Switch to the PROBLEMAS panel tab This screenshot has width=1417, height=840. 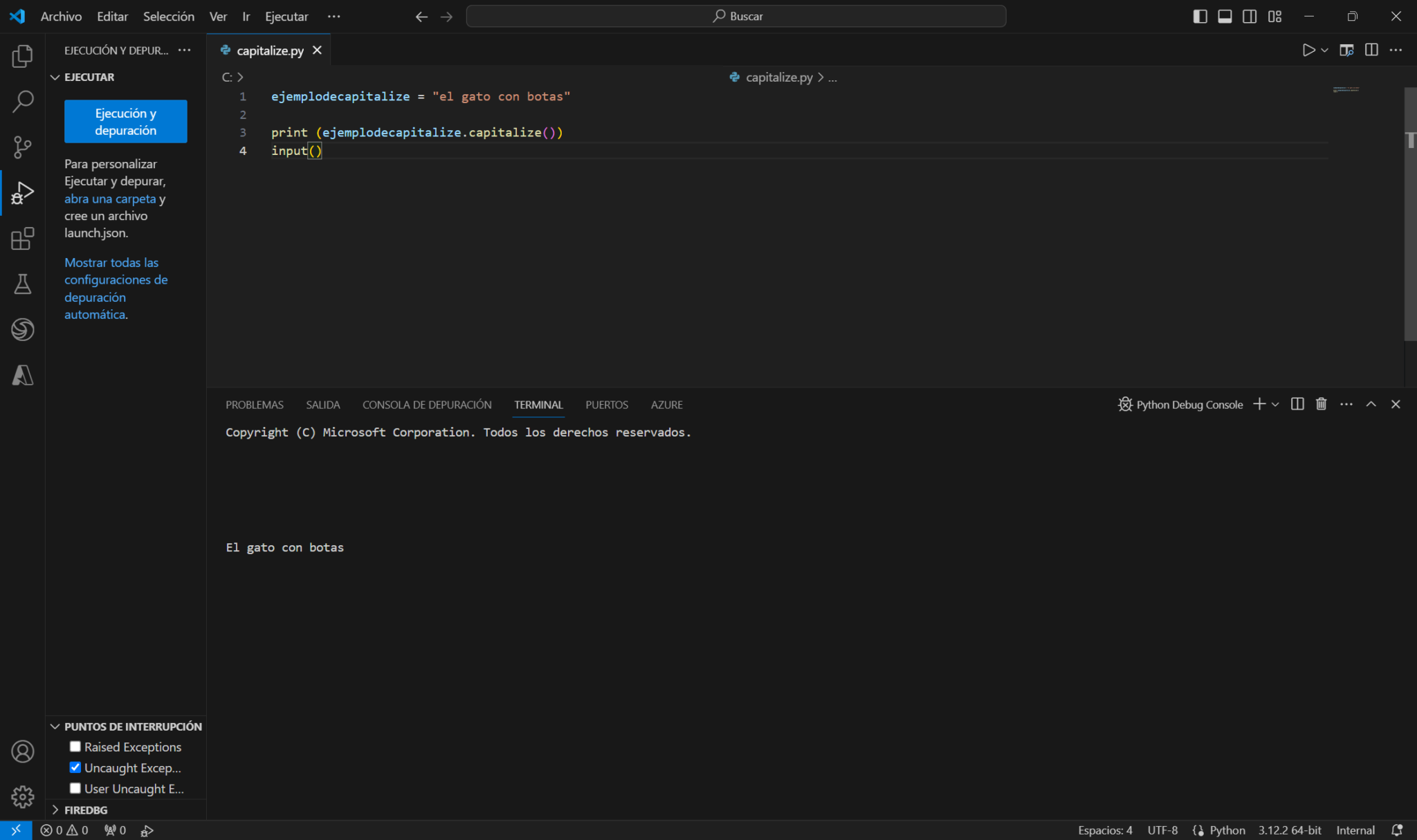click(254, 404)
